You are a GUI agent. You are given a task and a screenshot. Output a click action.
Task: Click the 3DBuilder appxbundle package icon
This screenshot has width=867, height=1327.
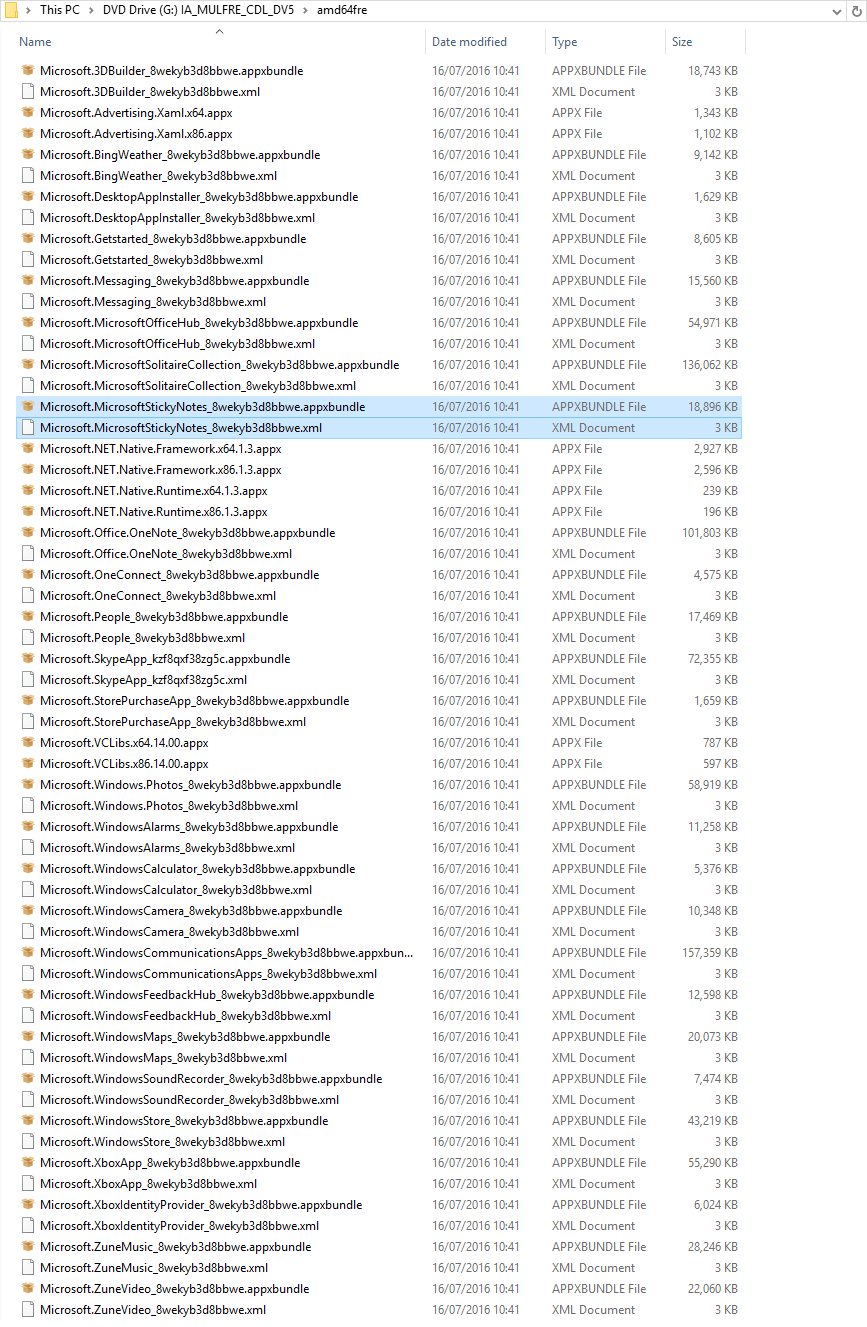tap(28, 71)
